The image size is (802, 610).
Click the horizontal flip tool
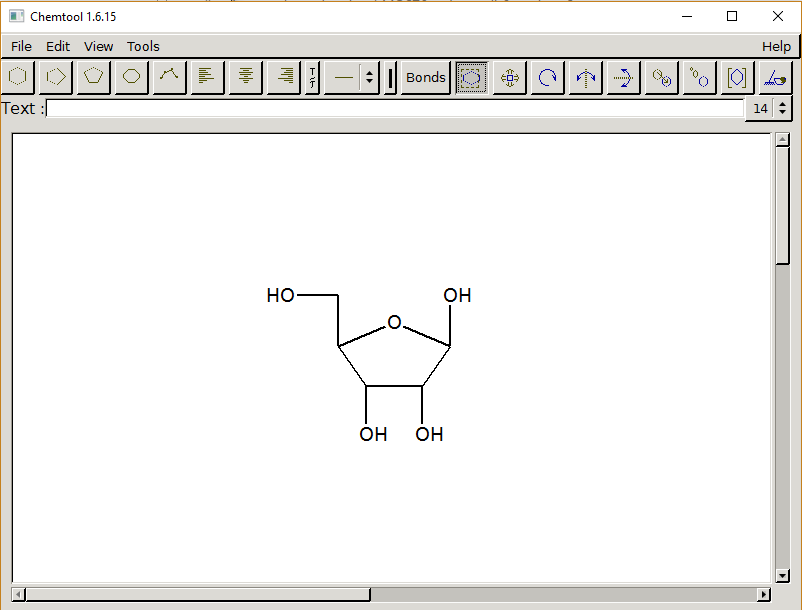[623, 77]
